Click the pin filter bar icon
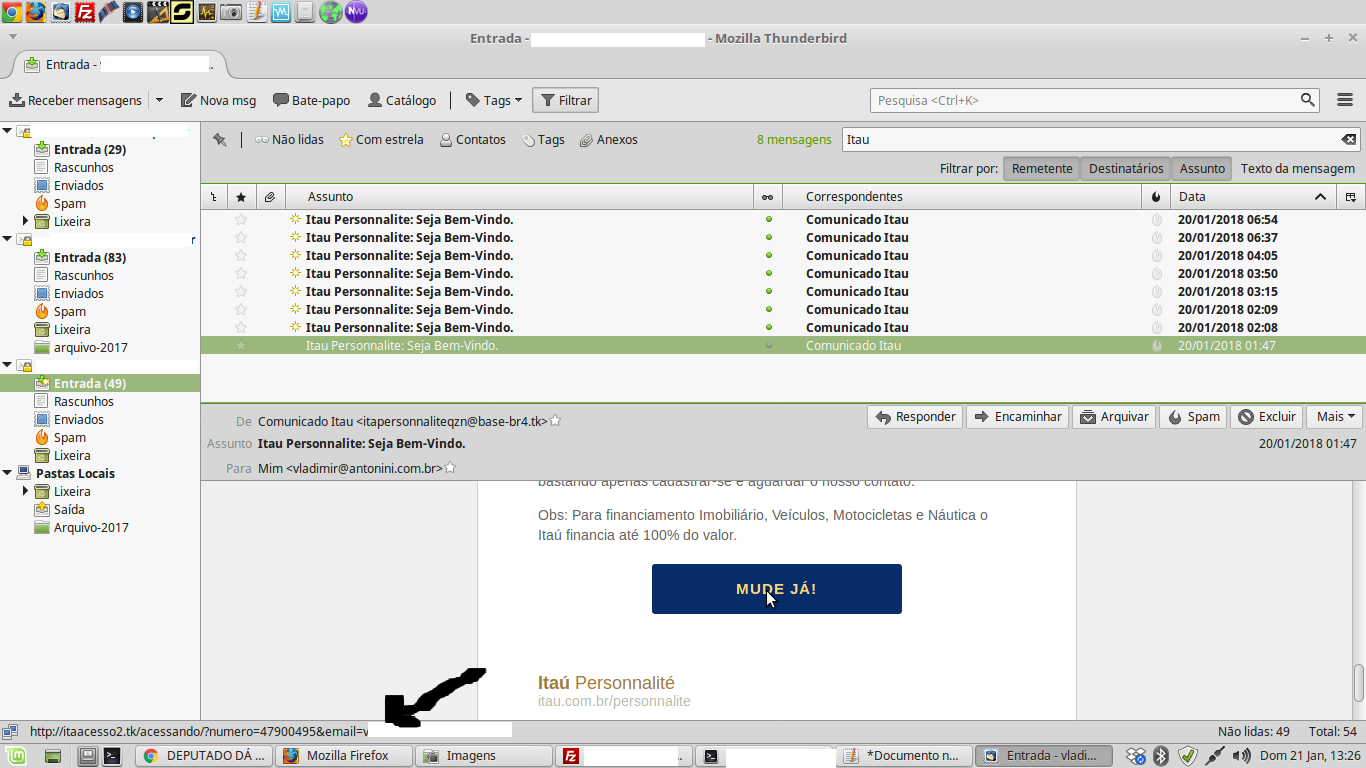 pyautogui.click(x=220, y=140)
